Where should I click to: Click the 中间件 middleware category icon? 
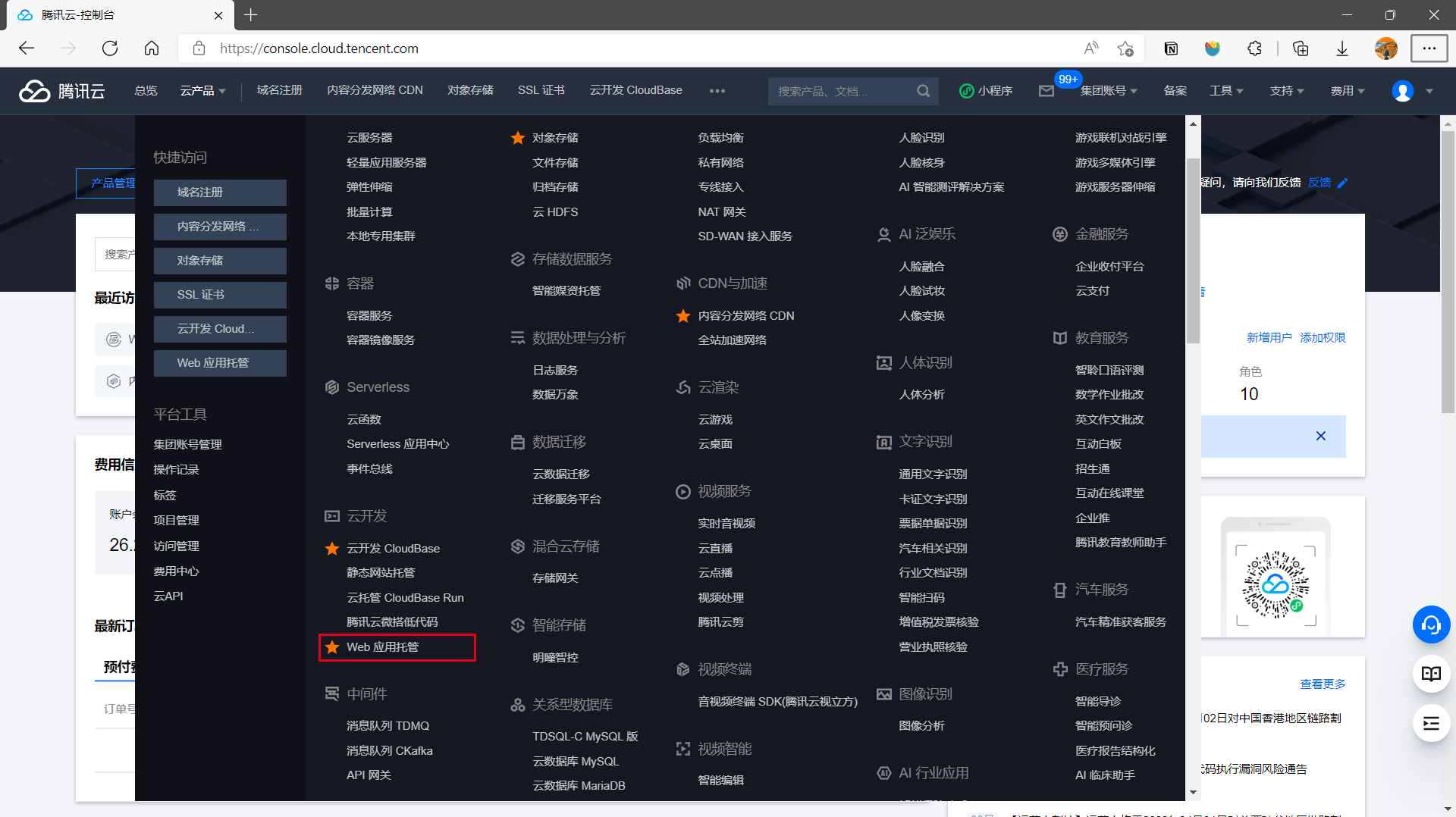(x=332, y=693)
